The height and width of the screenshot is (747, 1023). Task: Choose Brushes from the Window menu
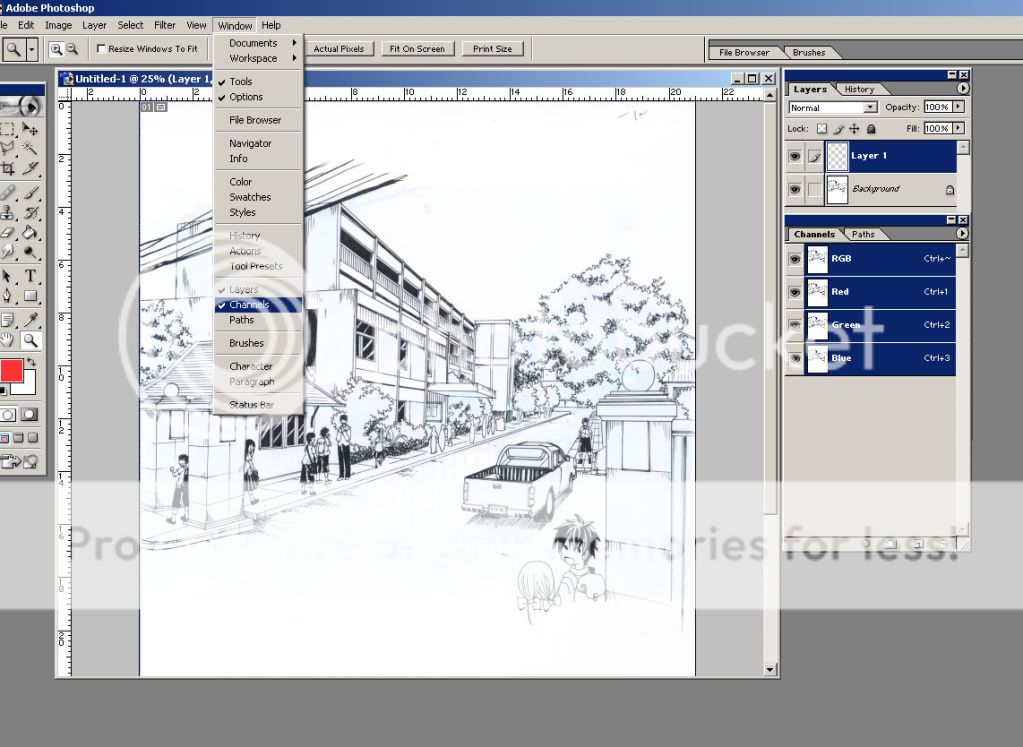click(x=258, y=343)
